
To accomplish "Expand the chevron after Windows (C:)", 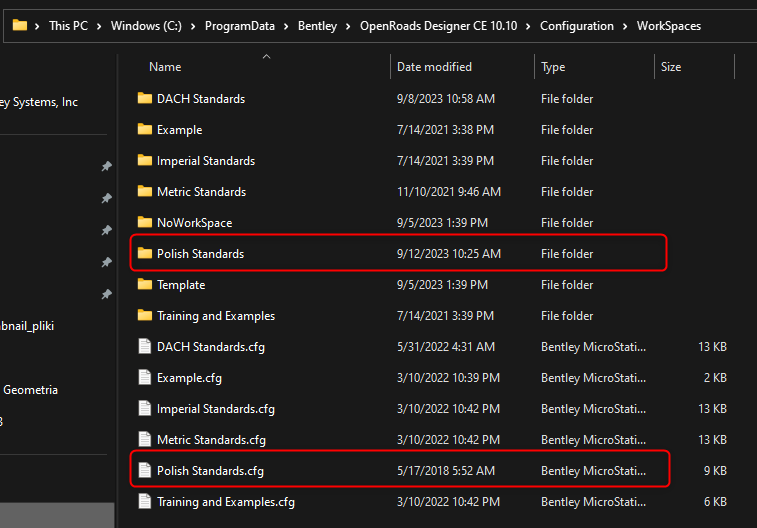I will [193, 27].
